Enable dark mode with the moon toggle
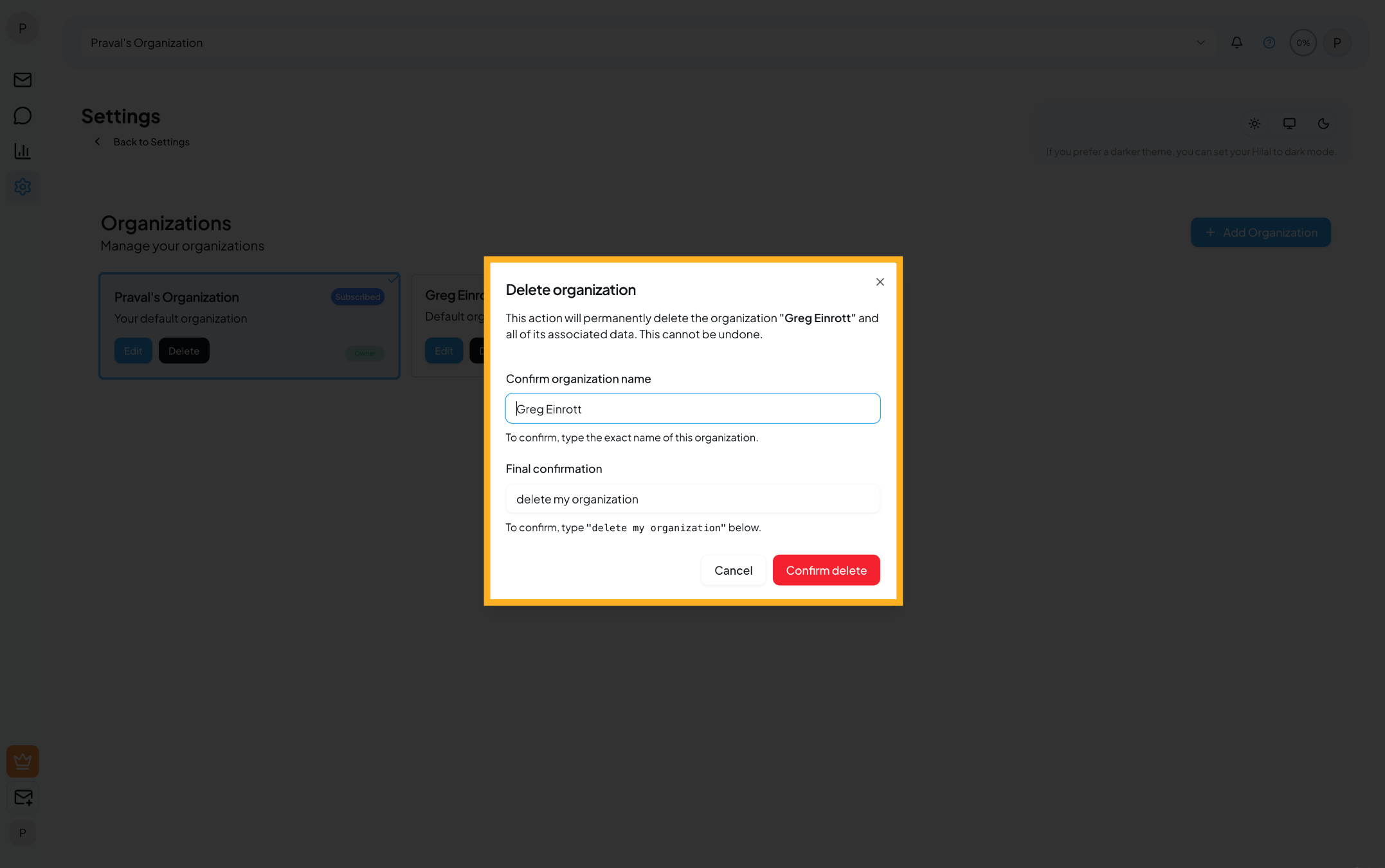The height and width of the screenshot is (868, 1385). pos(1324,123)
